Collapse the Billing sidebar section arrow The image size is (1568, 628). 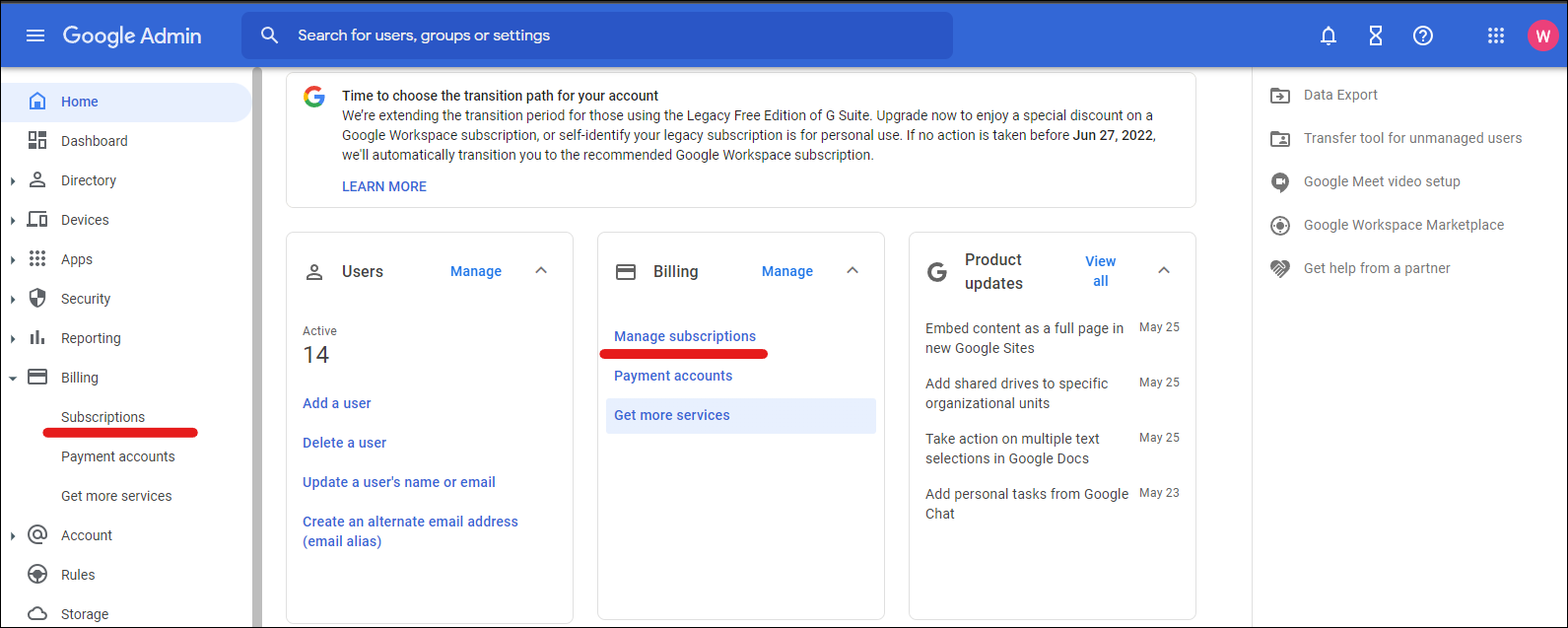click(13, 379)
